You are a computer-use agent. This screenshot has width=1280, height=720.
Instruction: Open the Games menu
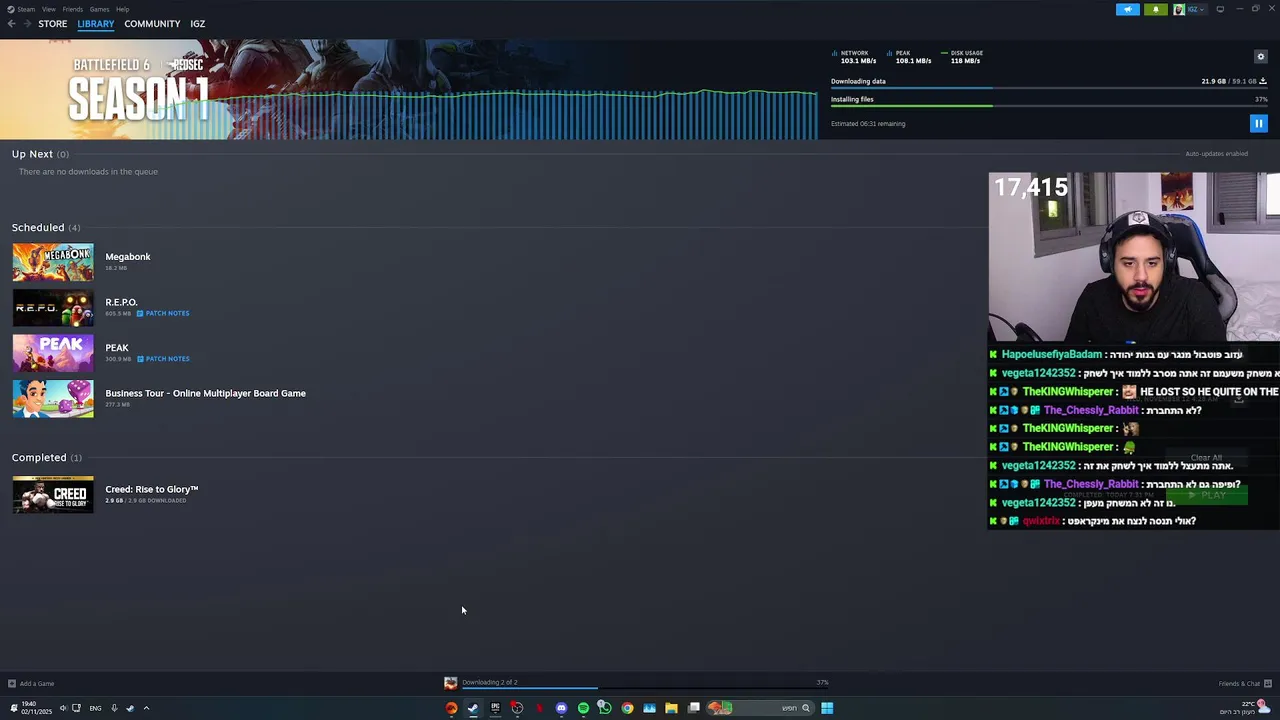click(x=99, y=9)
